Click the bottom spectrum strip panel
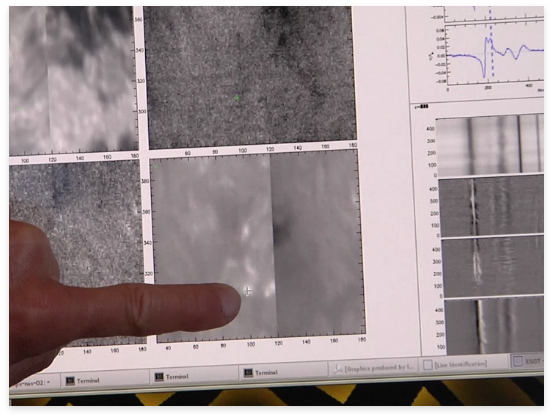553x418 pixels. pos(494,326)
